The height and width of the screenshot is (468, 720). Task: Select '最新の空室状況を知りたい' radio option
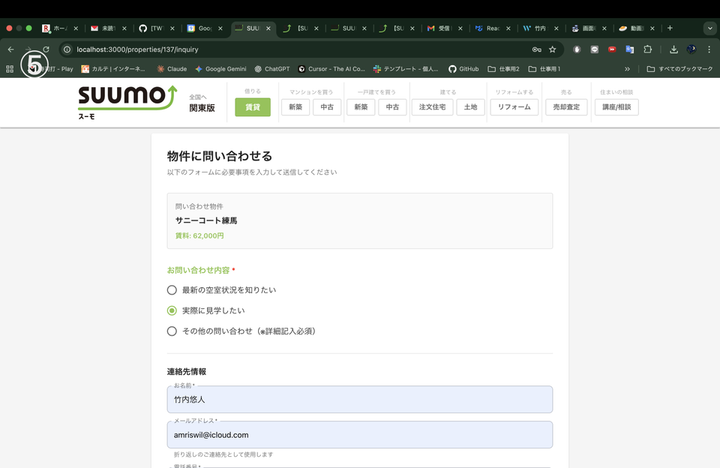click(x=172, y=289)
